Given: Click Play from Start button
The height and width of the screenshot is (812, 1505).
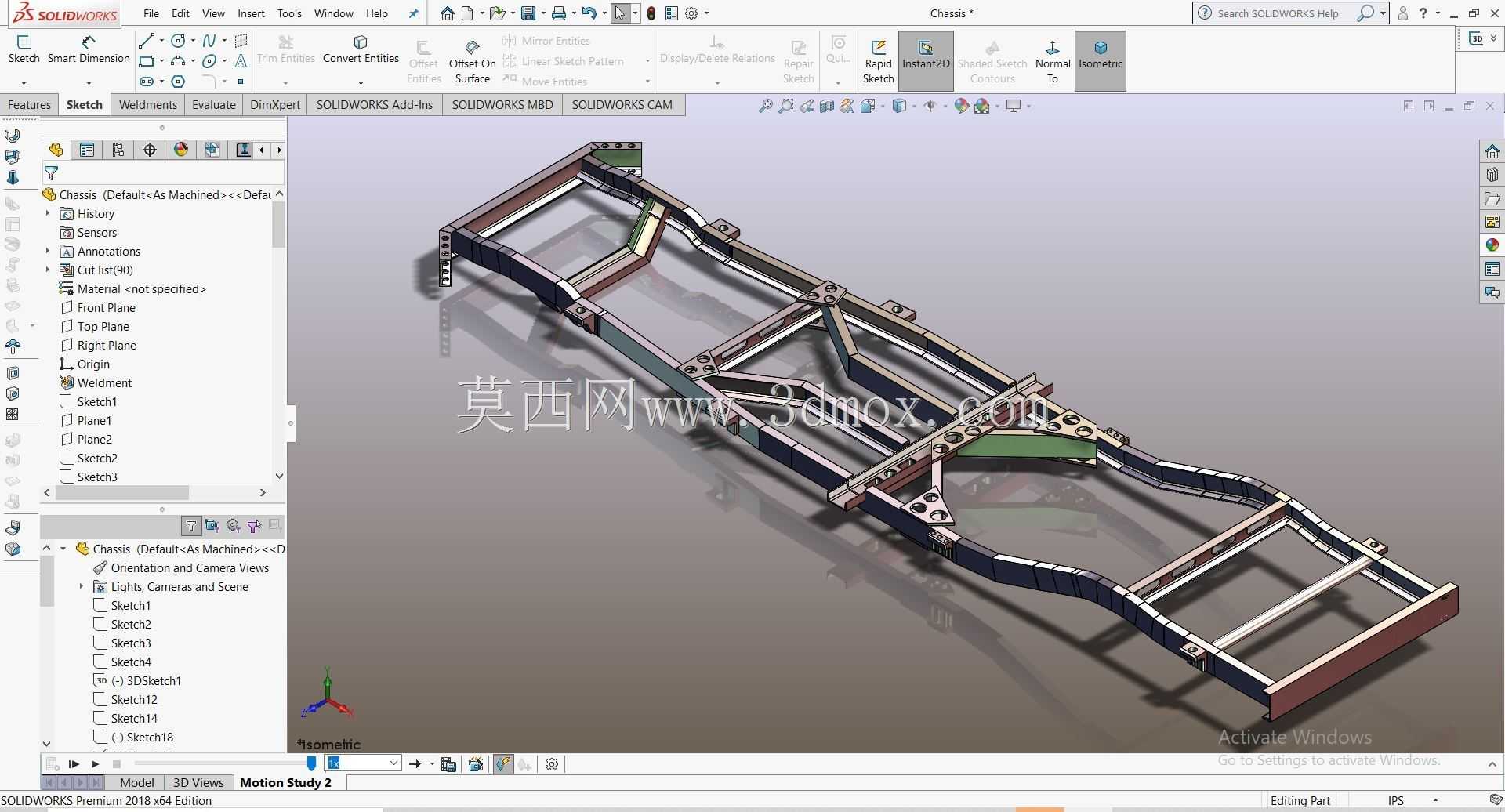Looking at the screenshot, I should pos(74,764).
